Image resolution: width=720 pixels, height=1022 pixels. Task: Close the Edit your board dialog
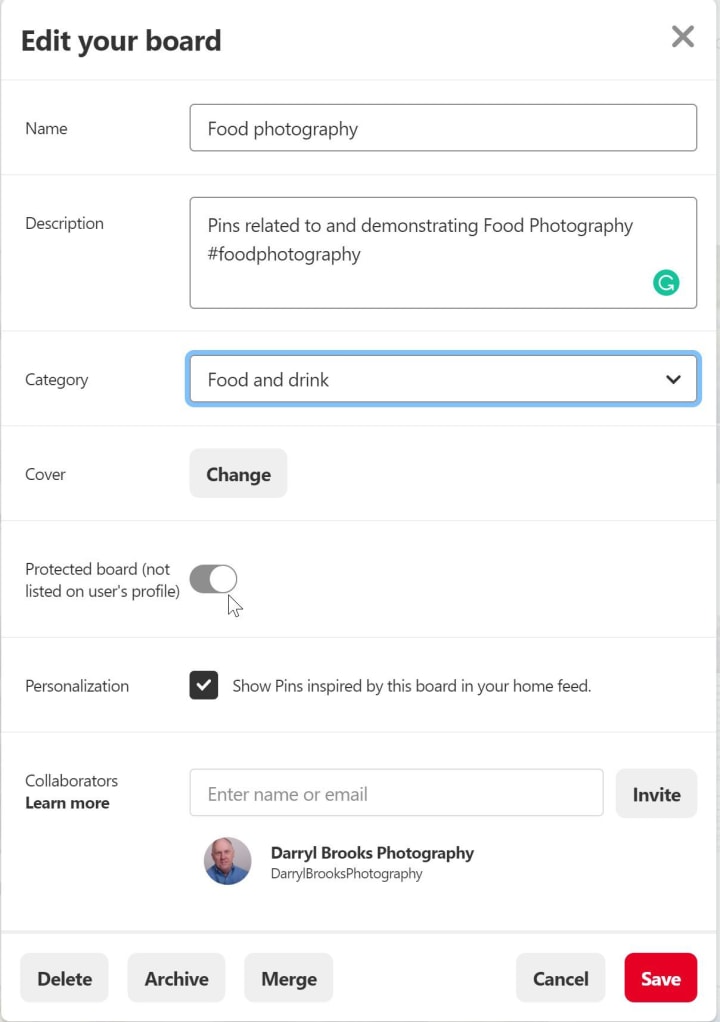(683, 38)
